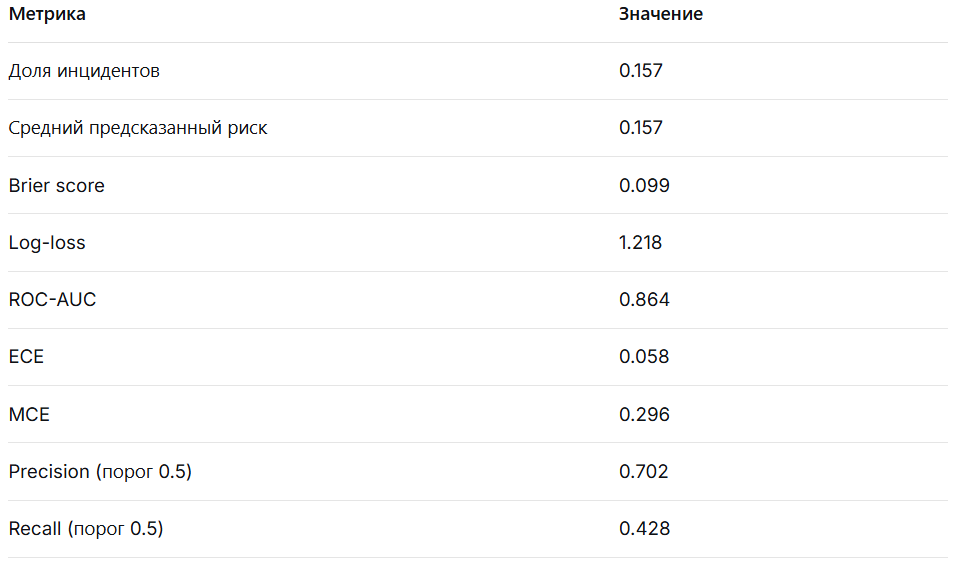The height and width of the screenshot is (571, 969).
Task: Select the Precision (порог 0.5) label
Action: pos(100,472)
